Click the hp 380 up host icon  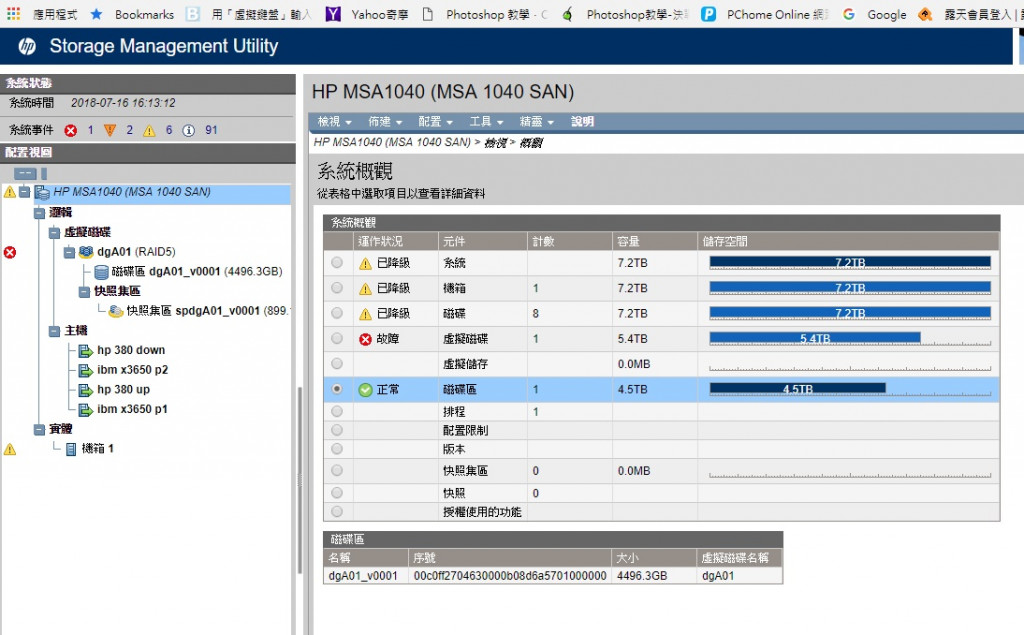pyautogui.click(x=86, y=390)
